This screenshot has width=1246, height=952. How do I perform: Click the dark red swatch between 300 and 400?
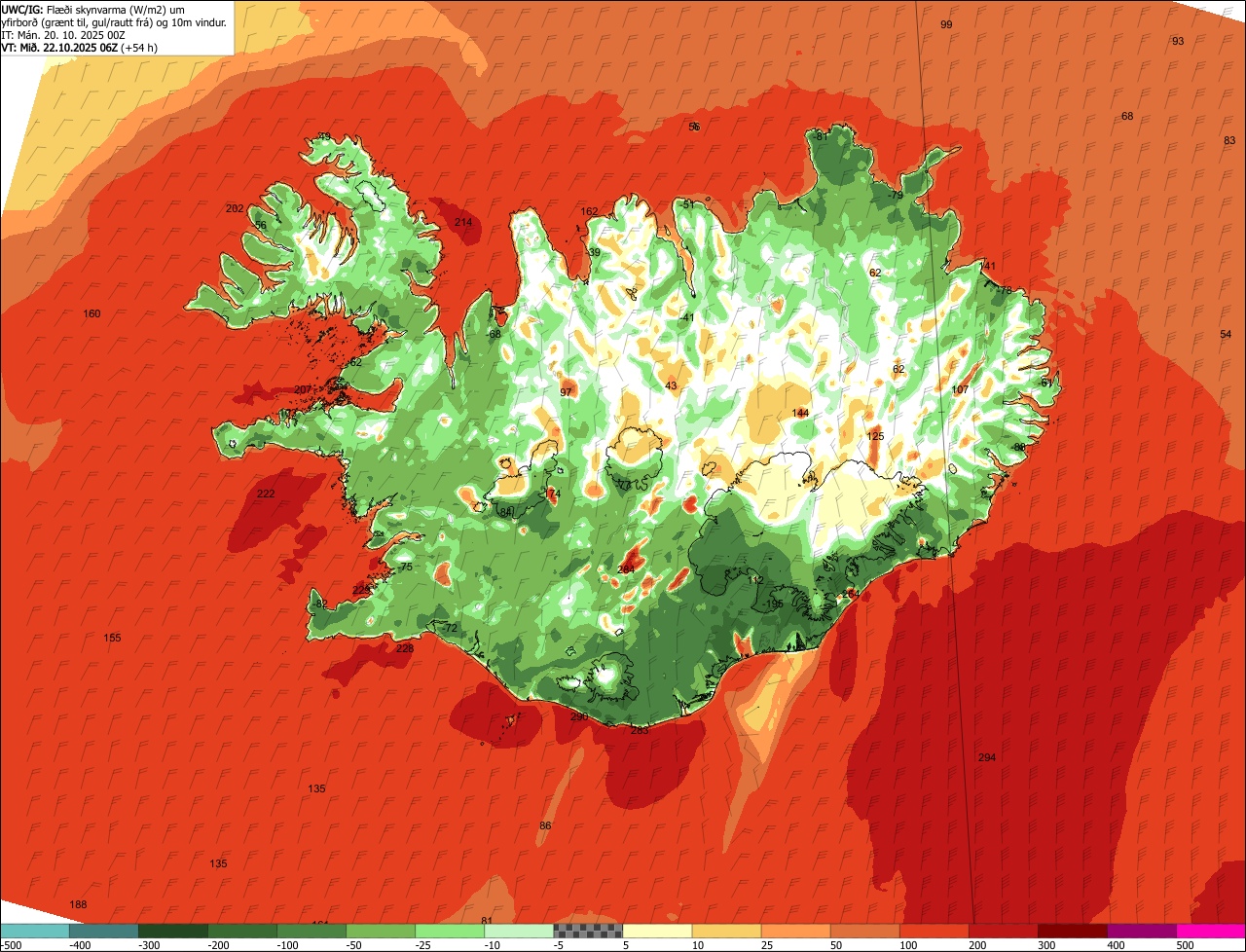[x=1072, y=932]
